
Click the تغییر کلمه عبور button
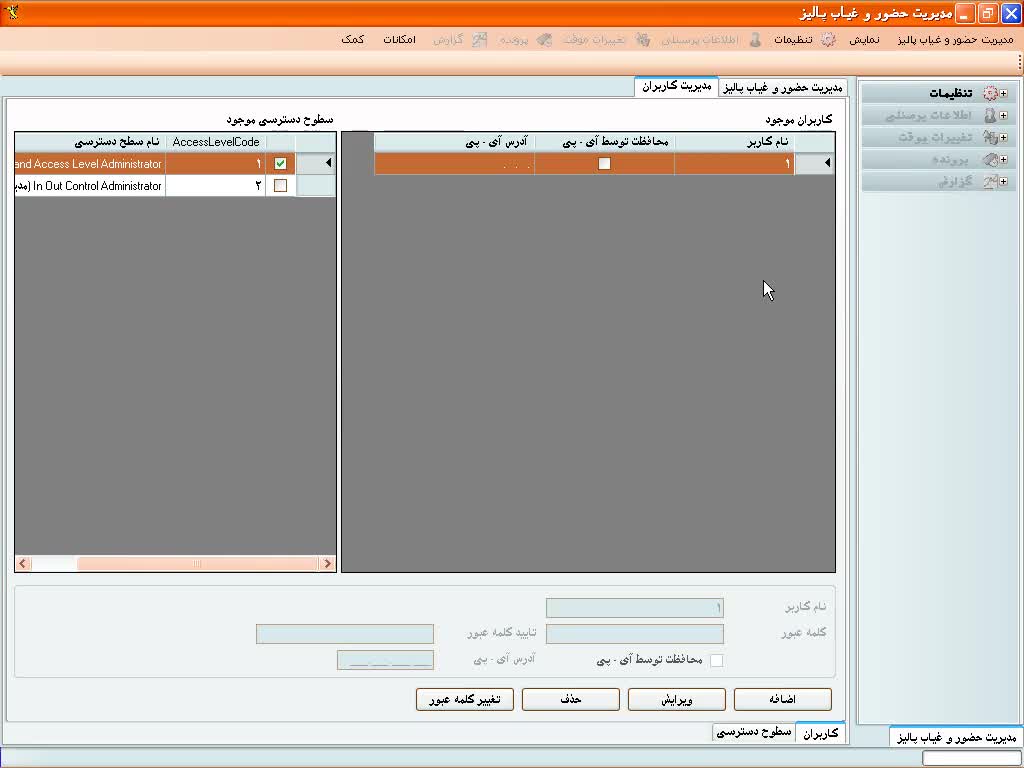(x=465, y=700)
